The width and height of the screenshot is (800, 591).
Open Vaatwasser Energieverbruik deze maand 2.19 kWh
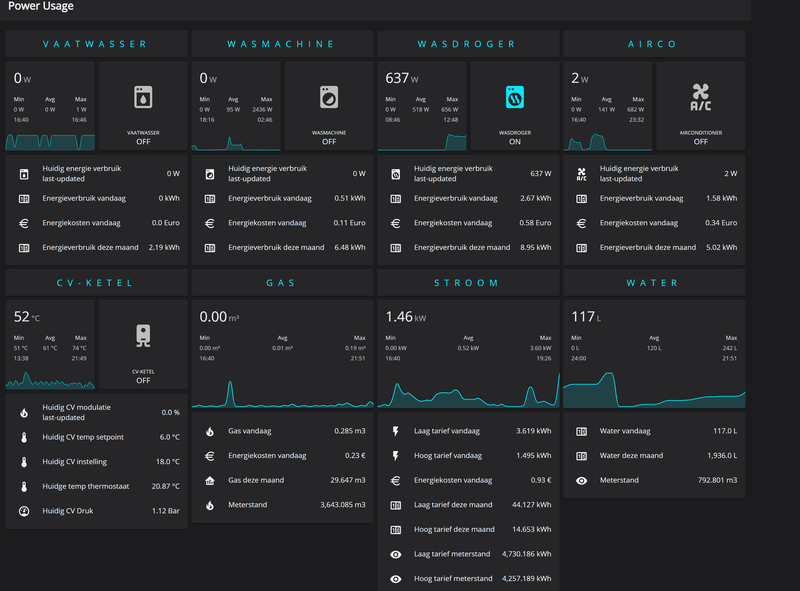coord(96,248)
